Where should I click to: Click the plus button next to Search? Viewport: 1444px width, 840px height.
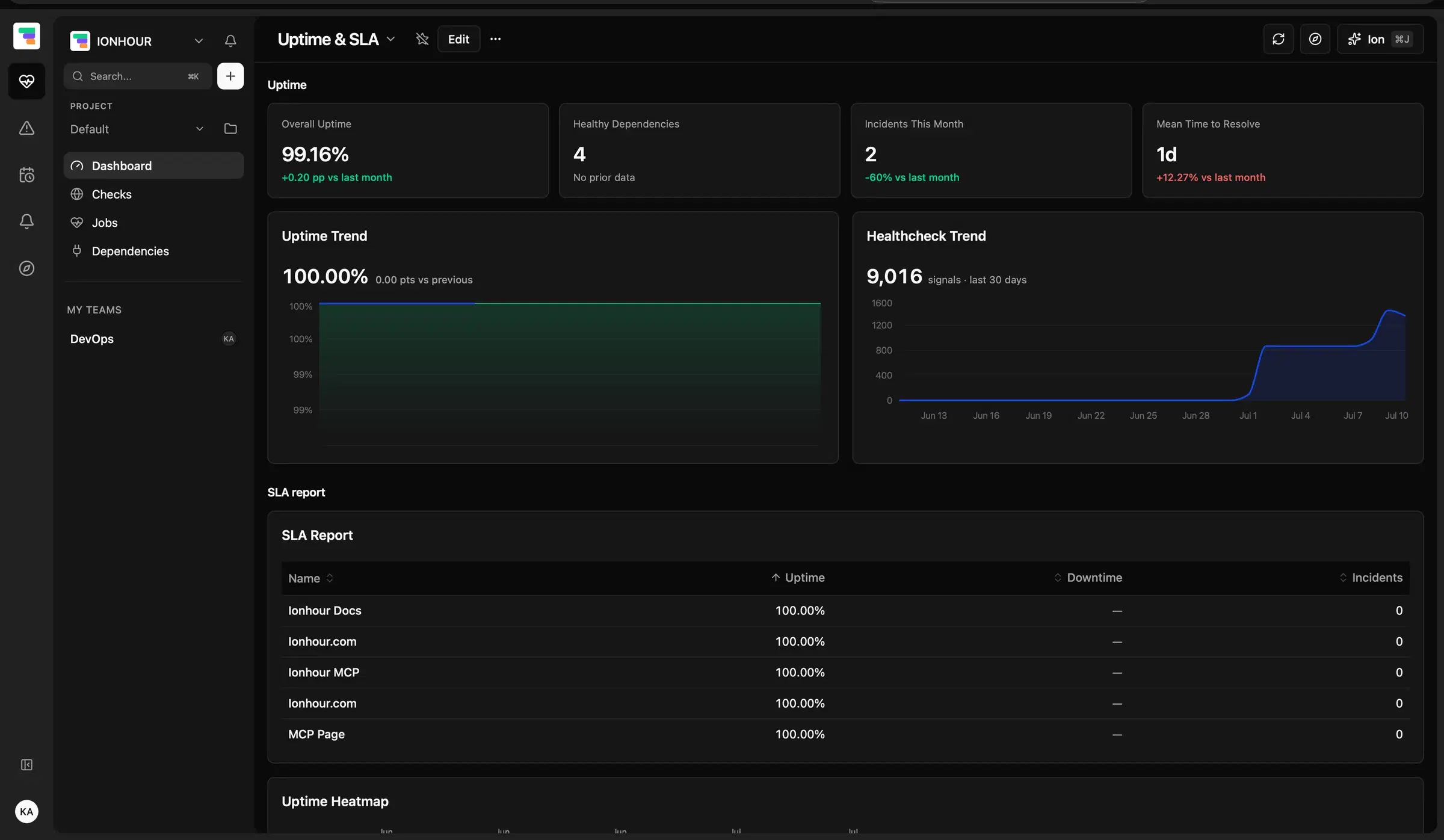pos(230,76)
